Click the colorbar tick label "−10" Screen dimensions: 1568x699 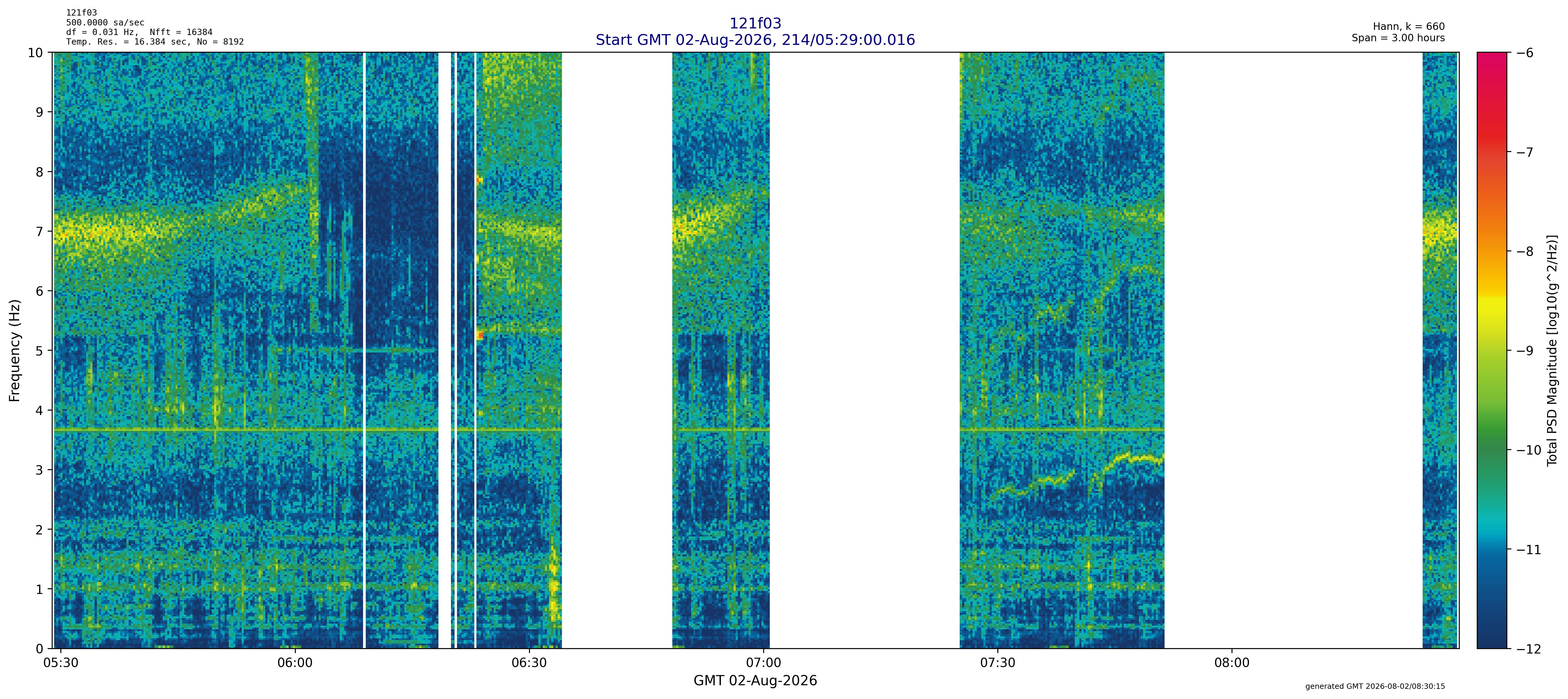click(x=1528, y=451)
